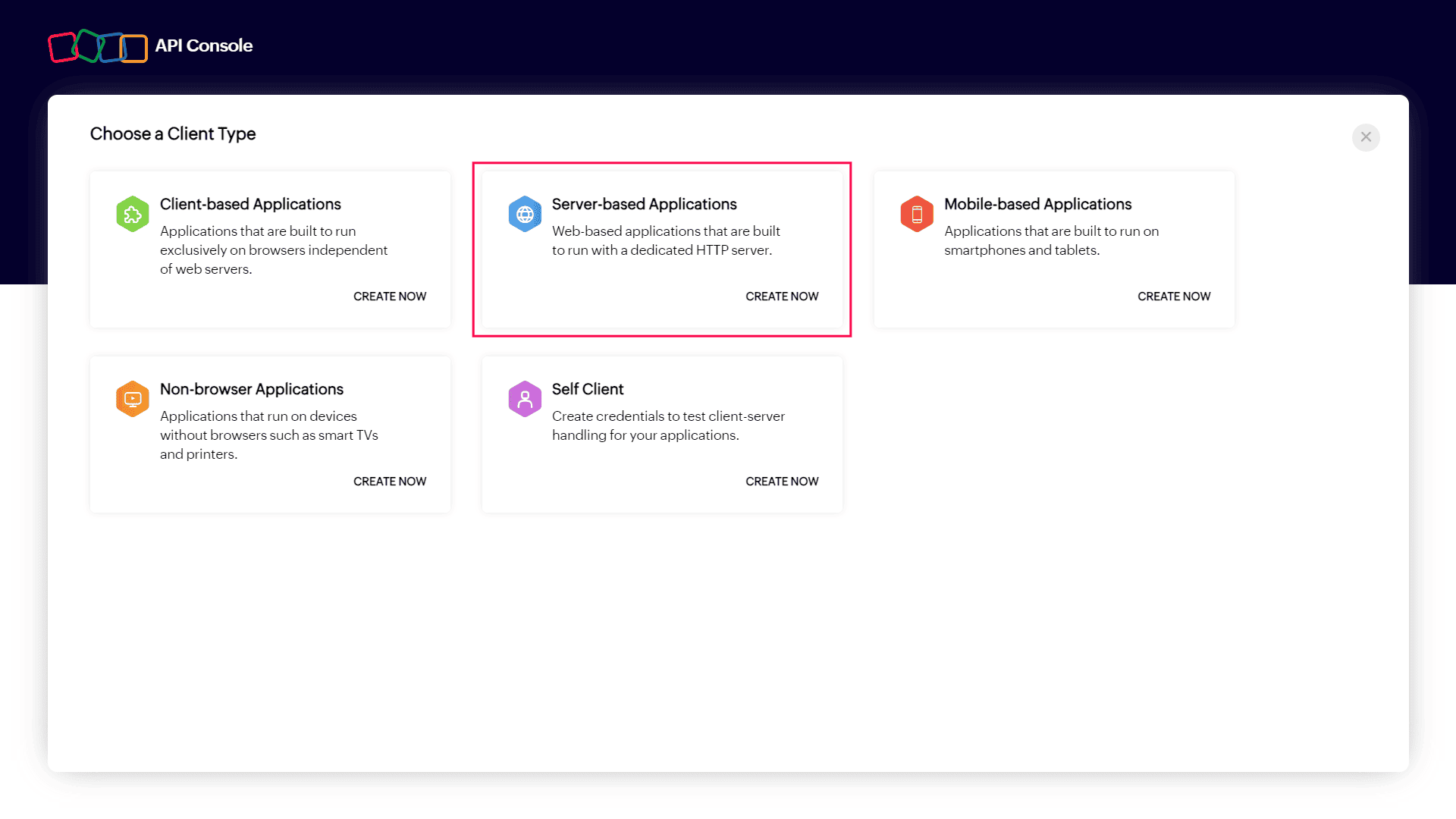Click the Zoho logo in the top bar
1456x819 pixels.
[97, 46]
